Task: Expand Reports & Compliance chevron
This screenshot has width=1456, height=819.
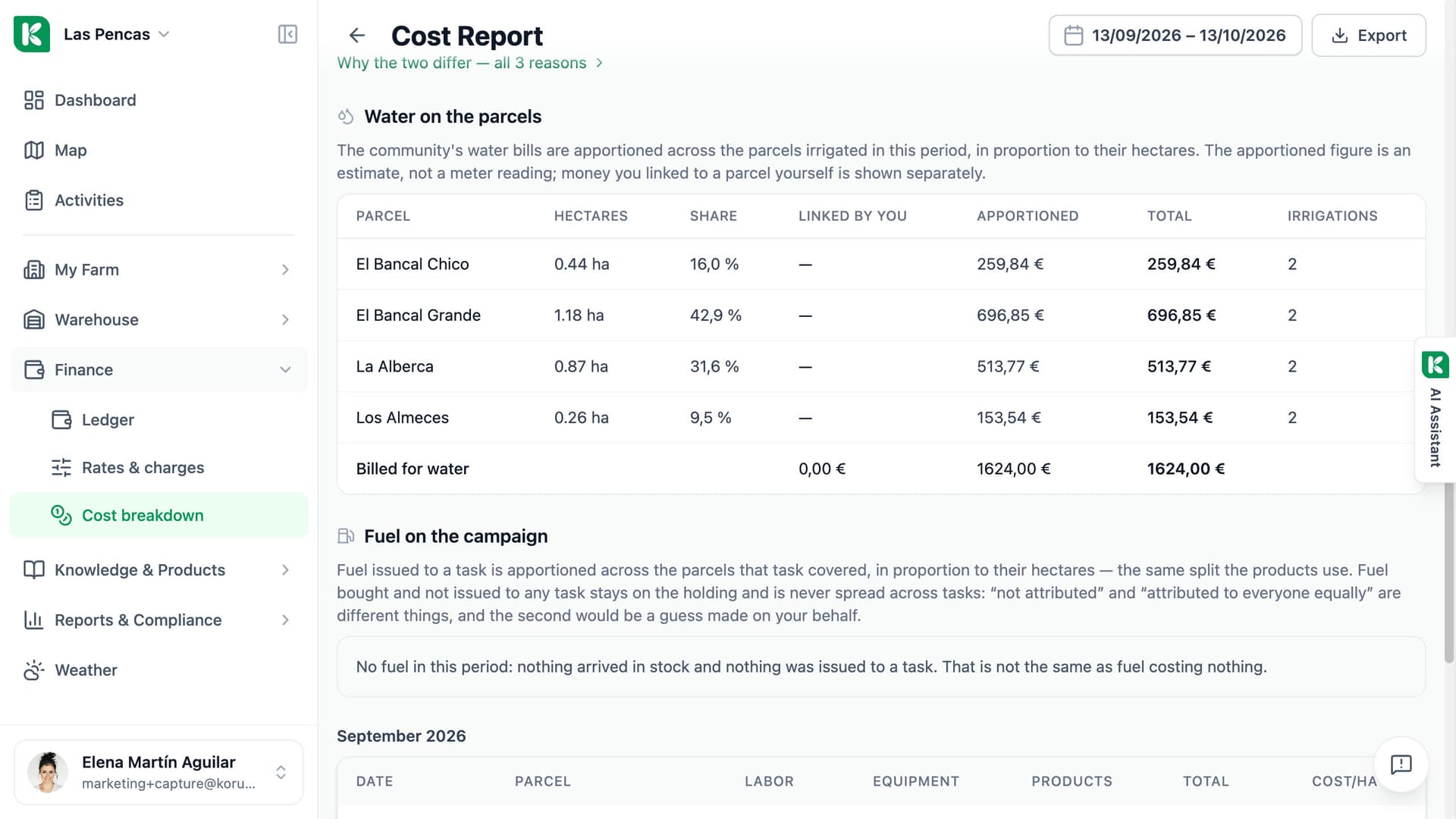Action: coord(285,620)
